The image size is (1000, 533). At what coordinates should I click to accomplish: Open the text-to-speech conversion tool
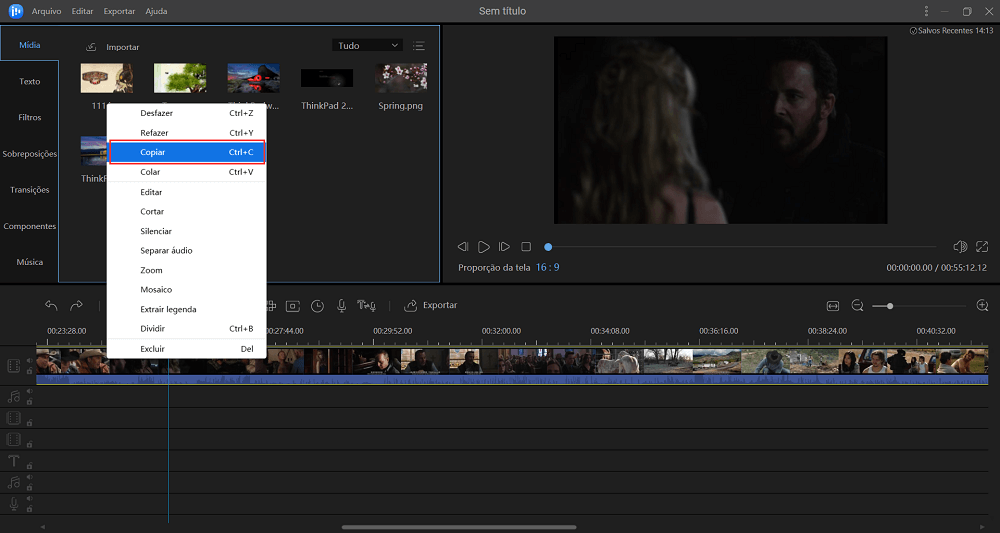366,306
